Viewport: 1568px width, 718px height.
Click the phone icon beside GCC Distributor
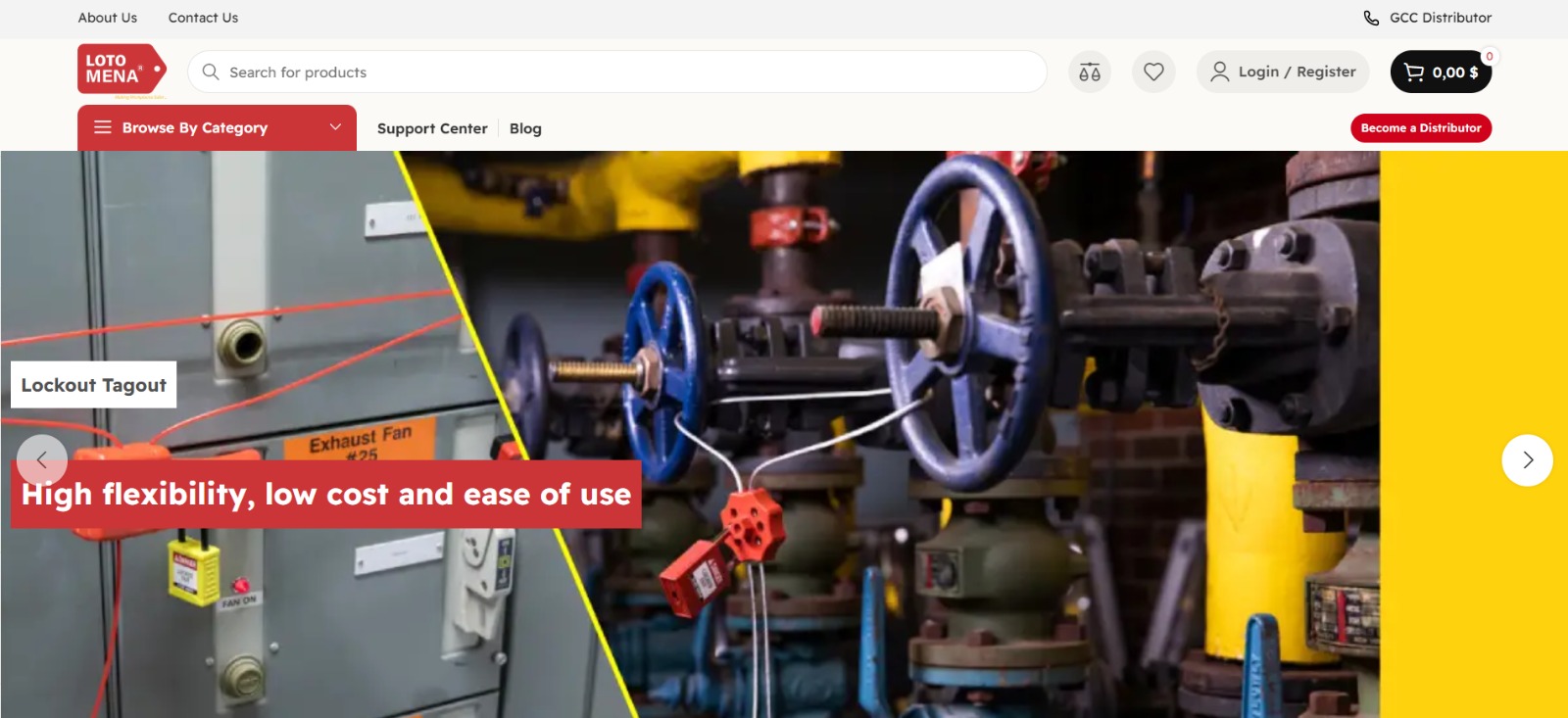[x=1371, y=18]
